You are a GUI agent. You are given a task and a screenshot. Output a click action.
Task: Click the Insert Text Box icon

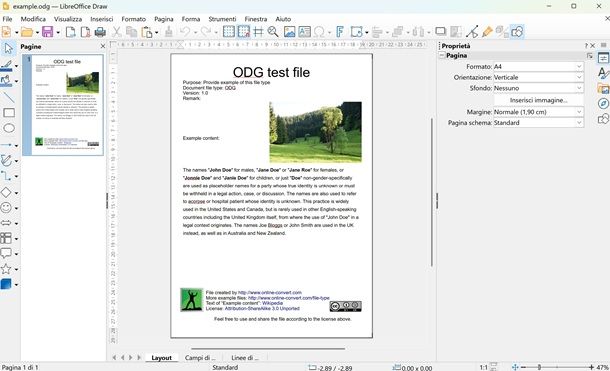point(304,32)
